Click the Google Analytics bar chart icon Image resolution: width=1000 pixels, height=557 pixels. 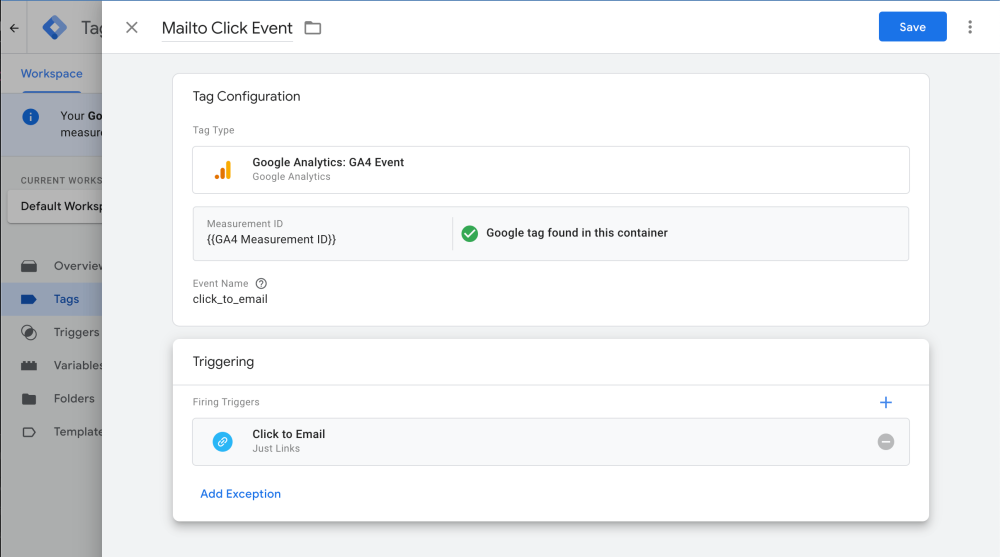coord(223,170)
